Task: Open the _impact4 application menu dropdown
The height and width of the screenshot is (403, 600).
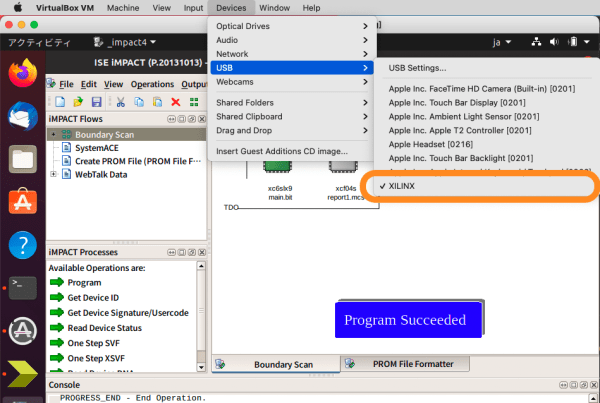Action: 125,42
